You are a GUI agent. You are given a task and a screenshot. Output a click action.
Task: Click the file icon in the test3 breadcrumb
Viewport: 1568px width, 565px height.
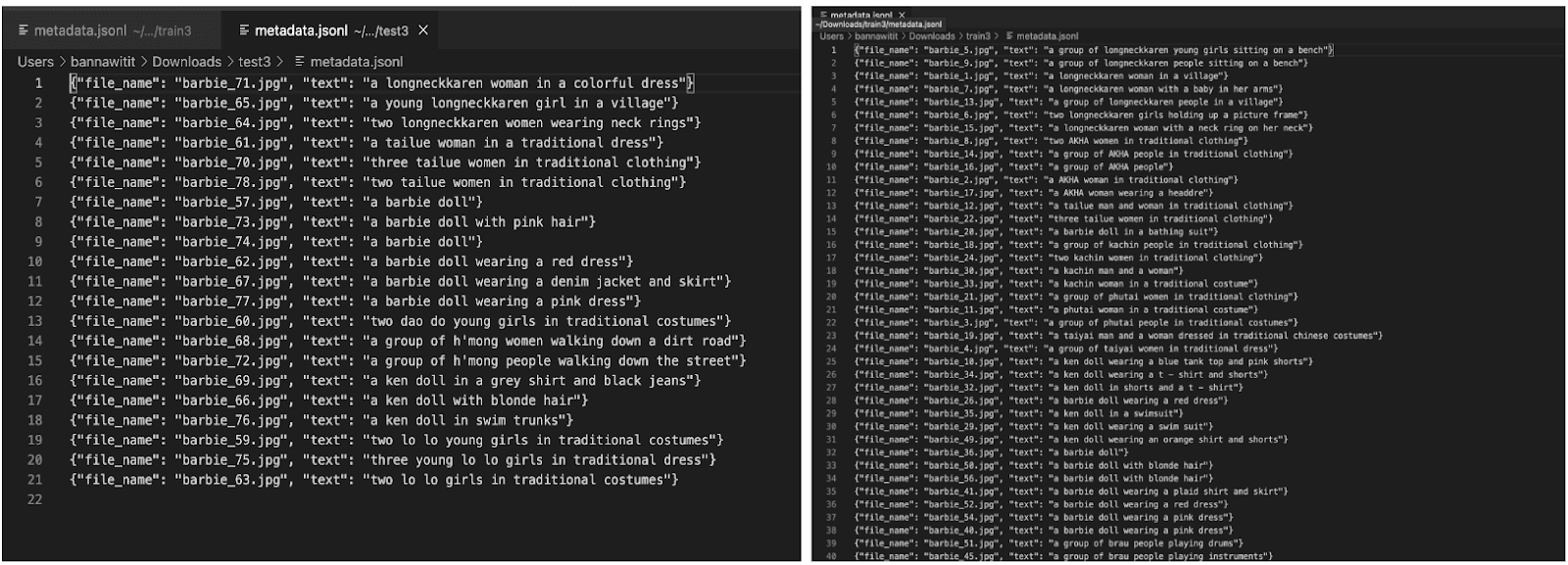pos(300,62)
